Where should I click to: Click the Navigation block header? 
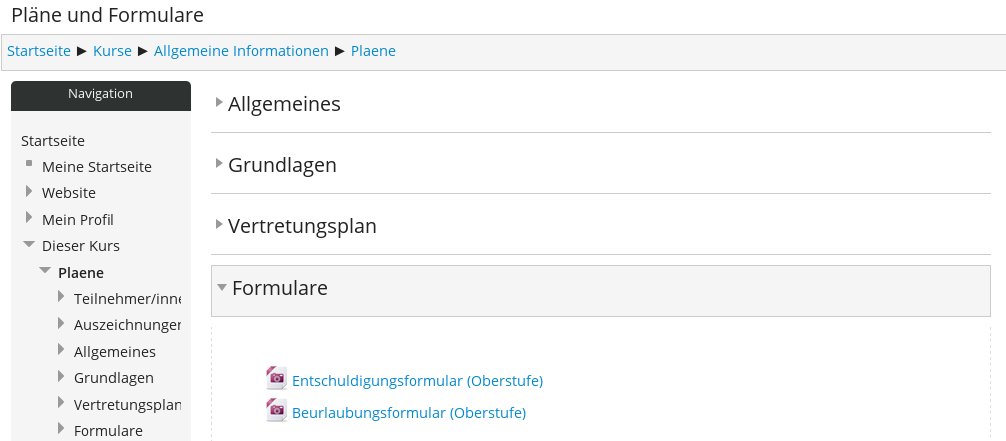point(100,94)
